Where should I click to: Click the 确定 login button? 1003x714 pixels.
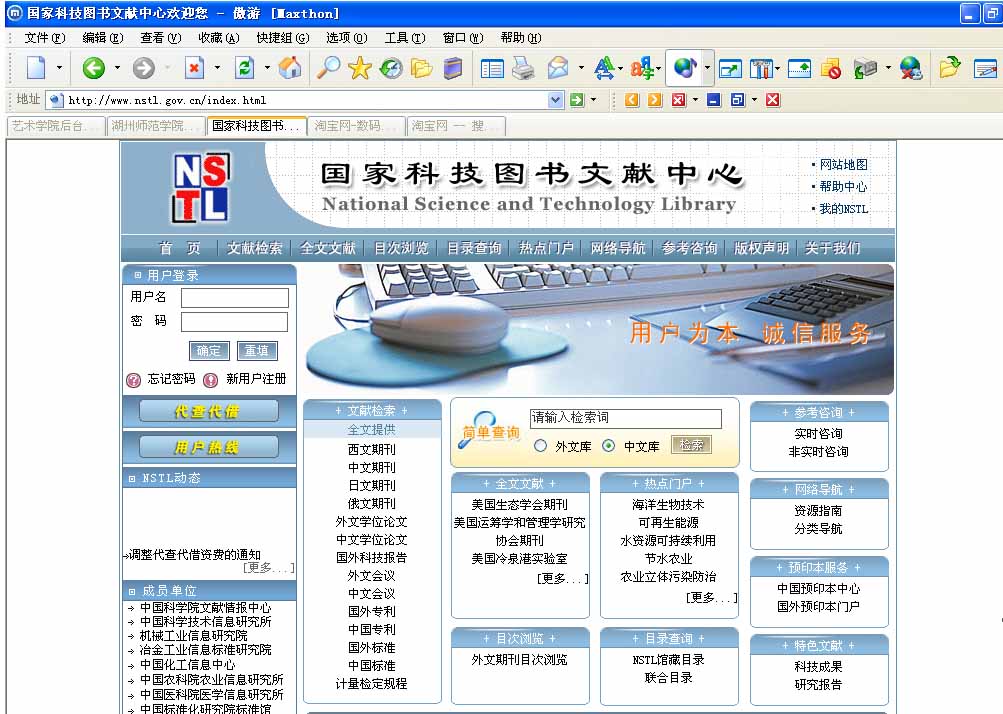click(209, 351)
